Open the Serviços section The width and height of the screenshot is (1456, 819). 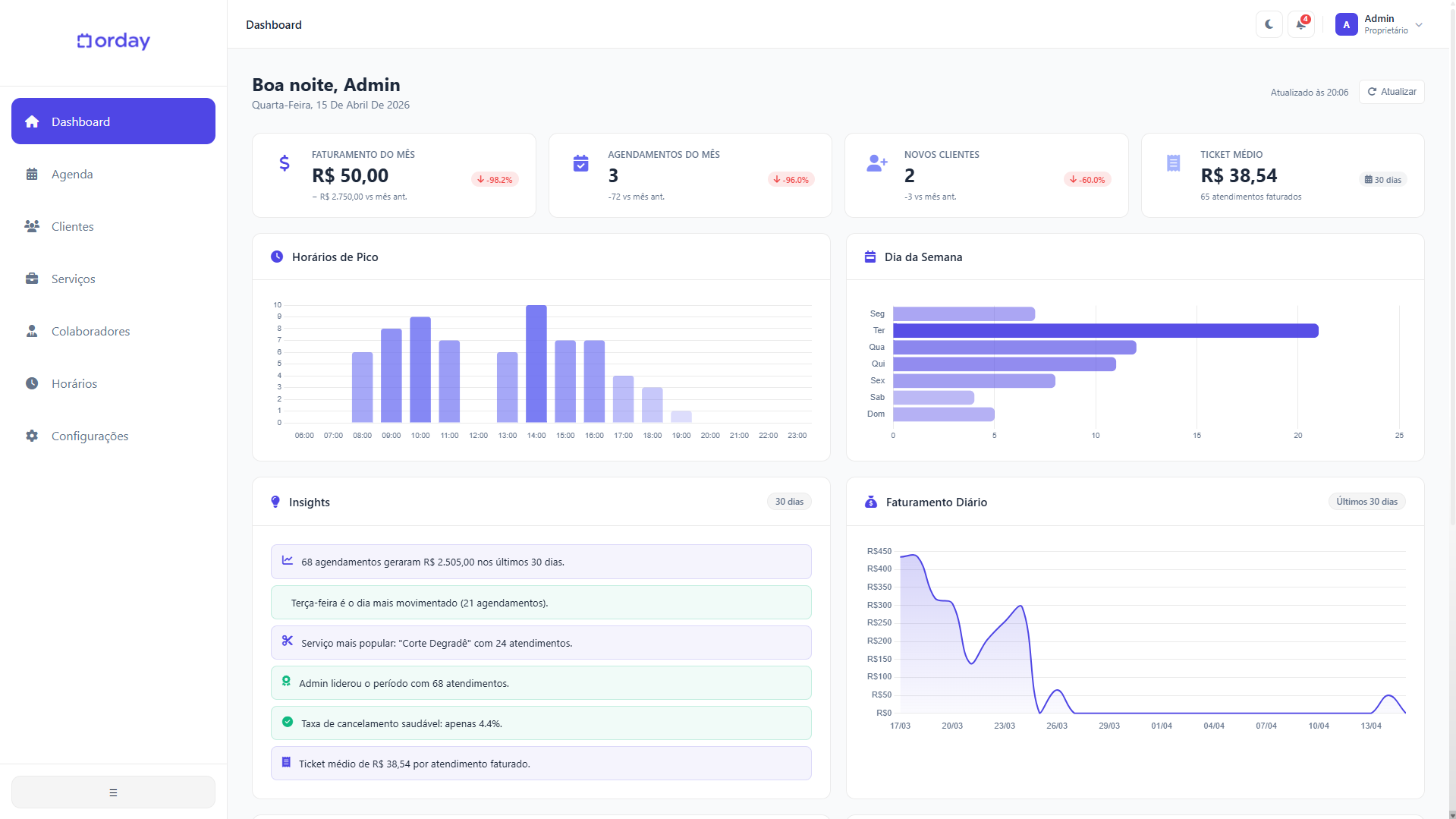click(73, 279)
